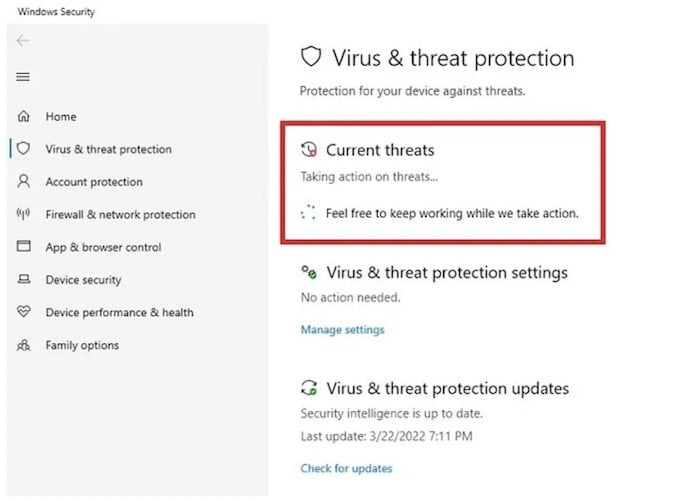Go to Home in sidebar
The image size is (700, 501).
click(61, 117)
